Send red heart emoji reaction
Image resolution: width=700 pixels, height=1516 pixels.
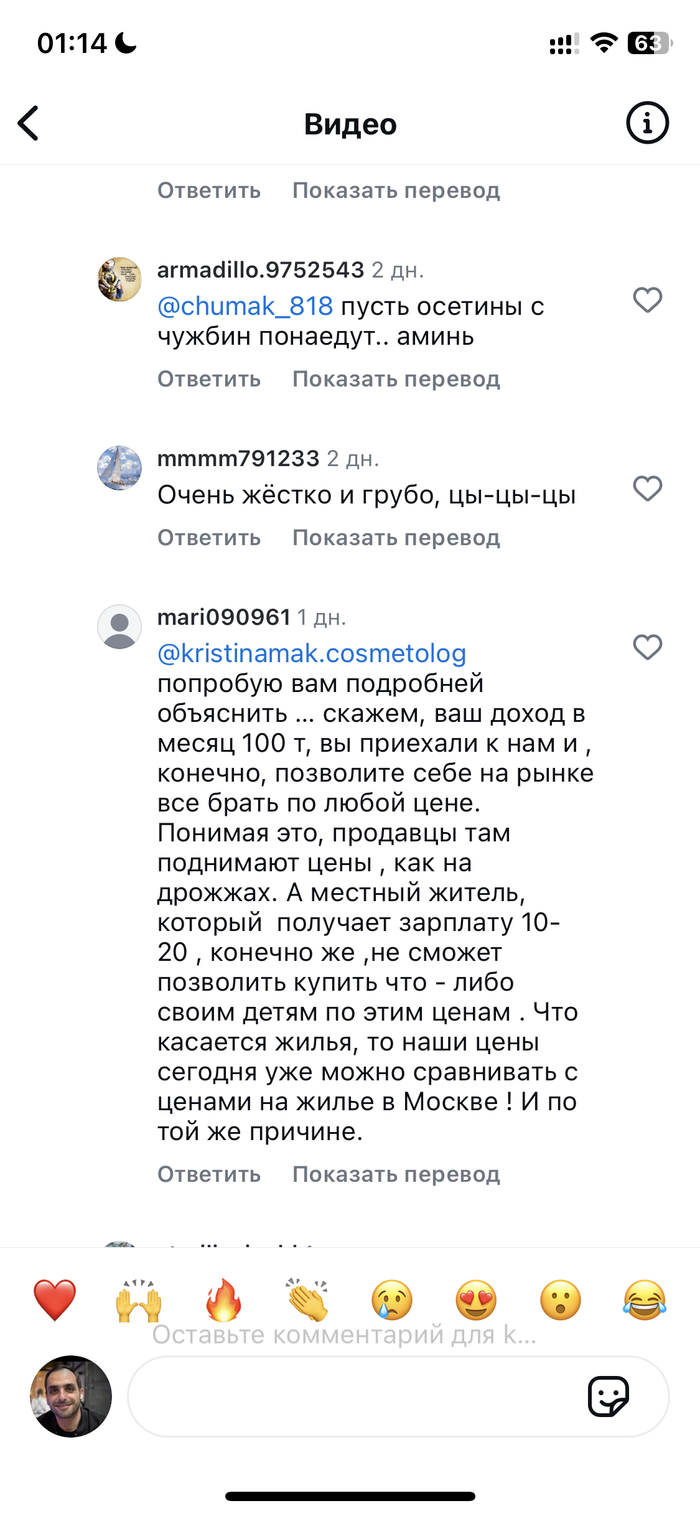[x=55, y=1299]
